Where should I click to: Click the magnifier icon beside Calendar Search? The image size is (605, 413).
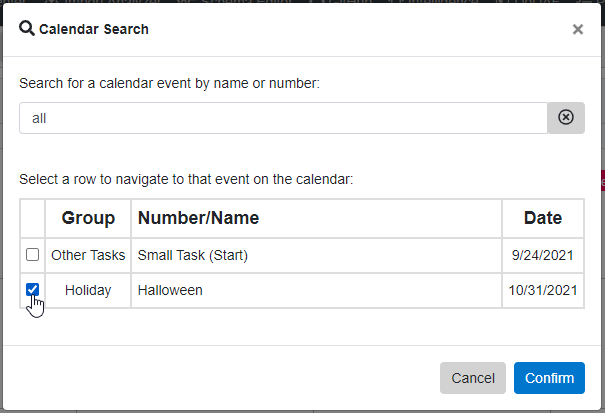click(x=27, y=29)
